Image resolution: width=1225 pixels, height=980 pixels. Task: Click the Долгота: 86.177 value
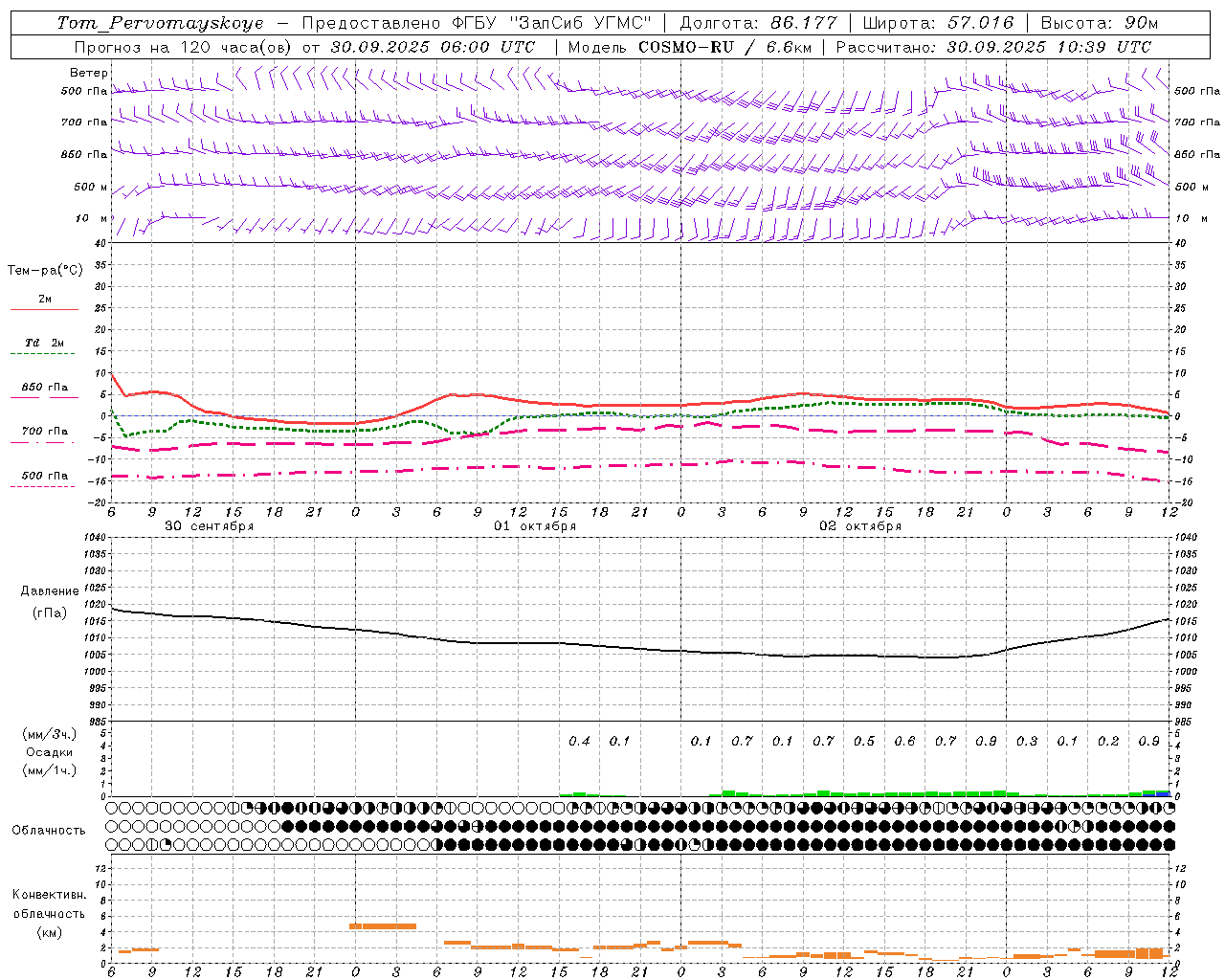[x=759, y=23]
